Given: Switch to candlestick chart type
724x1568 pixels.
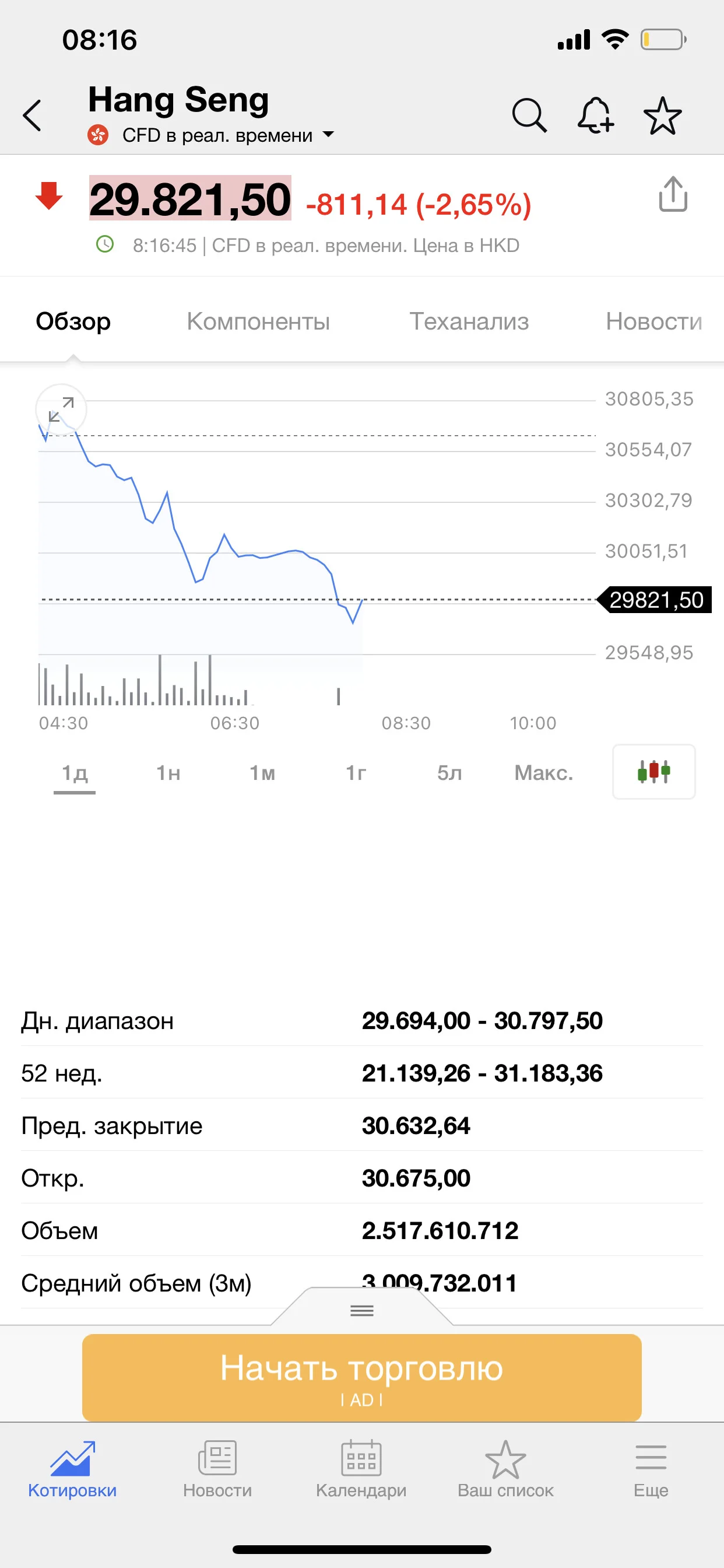Looking at the screenshot, I should 653,771.
